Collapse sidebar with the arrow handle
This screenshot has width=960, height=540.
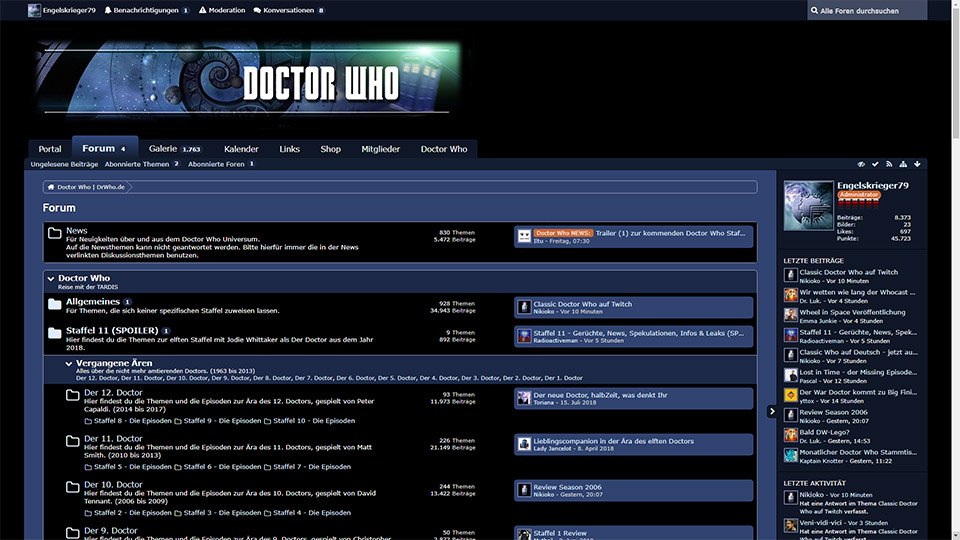point(771,411)
